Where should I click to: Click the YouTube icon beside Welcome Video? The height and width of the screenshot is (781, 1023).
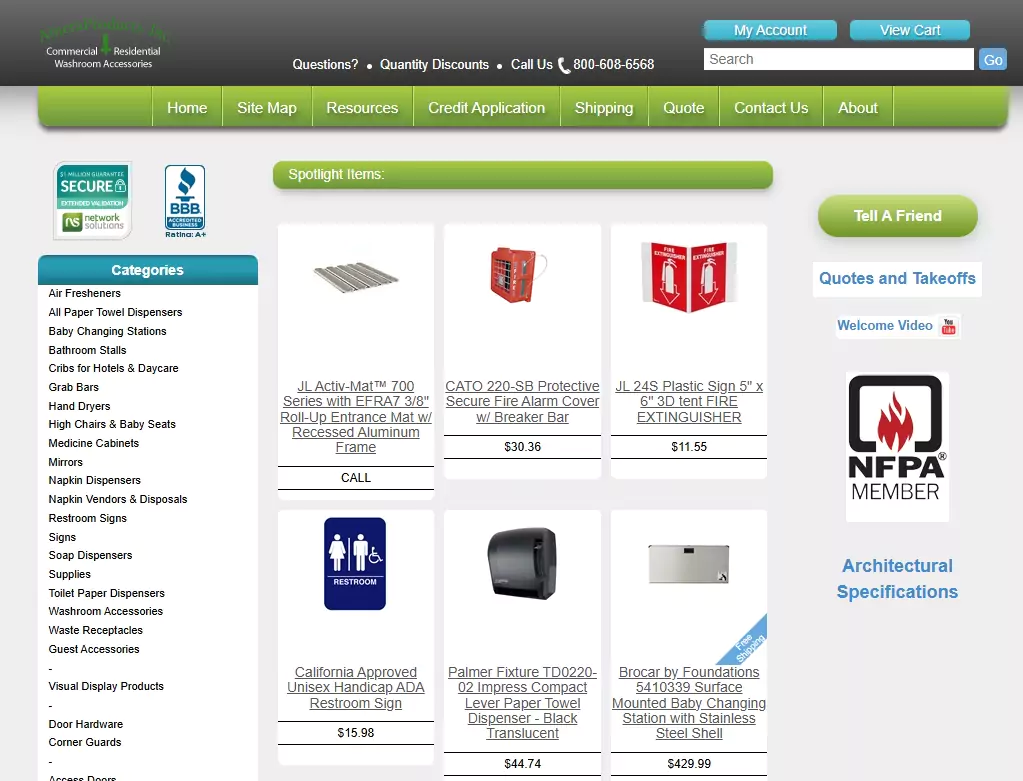pyautogui.click(x=949, y=326)
